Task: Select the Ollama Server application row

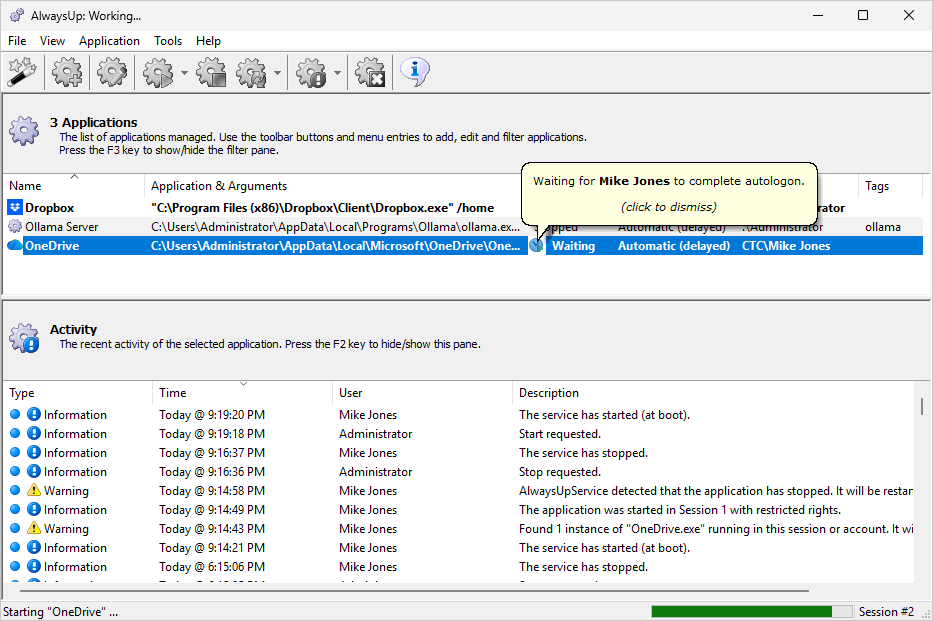Action: pos(62,227)
